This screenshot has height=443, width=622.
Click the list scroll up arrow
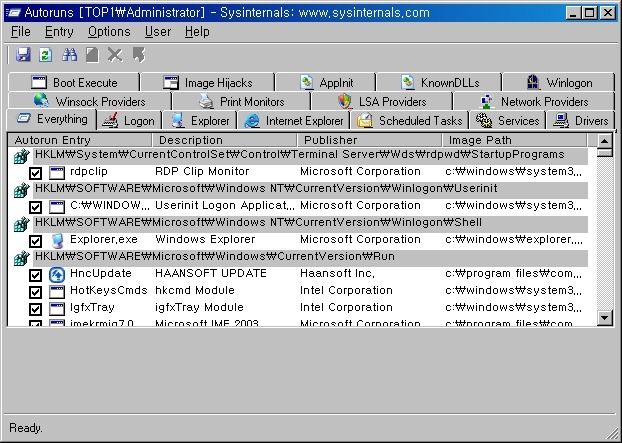pos(605,141)
